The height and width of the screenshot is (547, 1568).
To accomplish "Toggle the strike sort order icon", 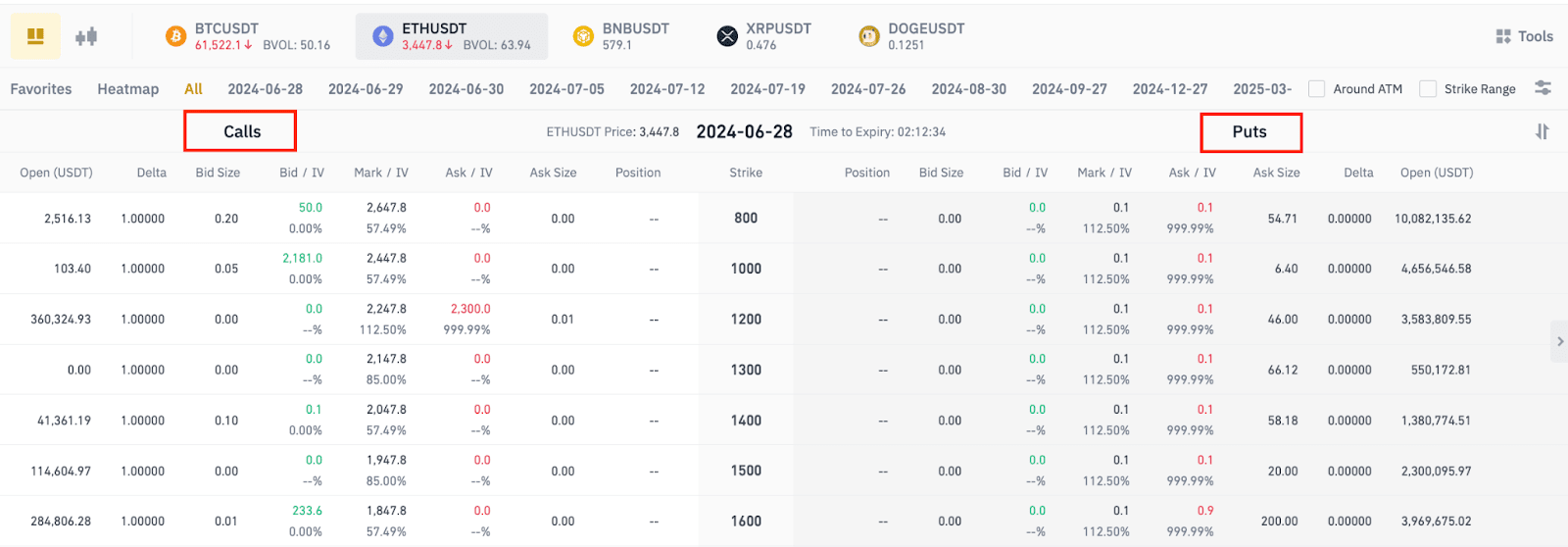I will coord(1542,131).
